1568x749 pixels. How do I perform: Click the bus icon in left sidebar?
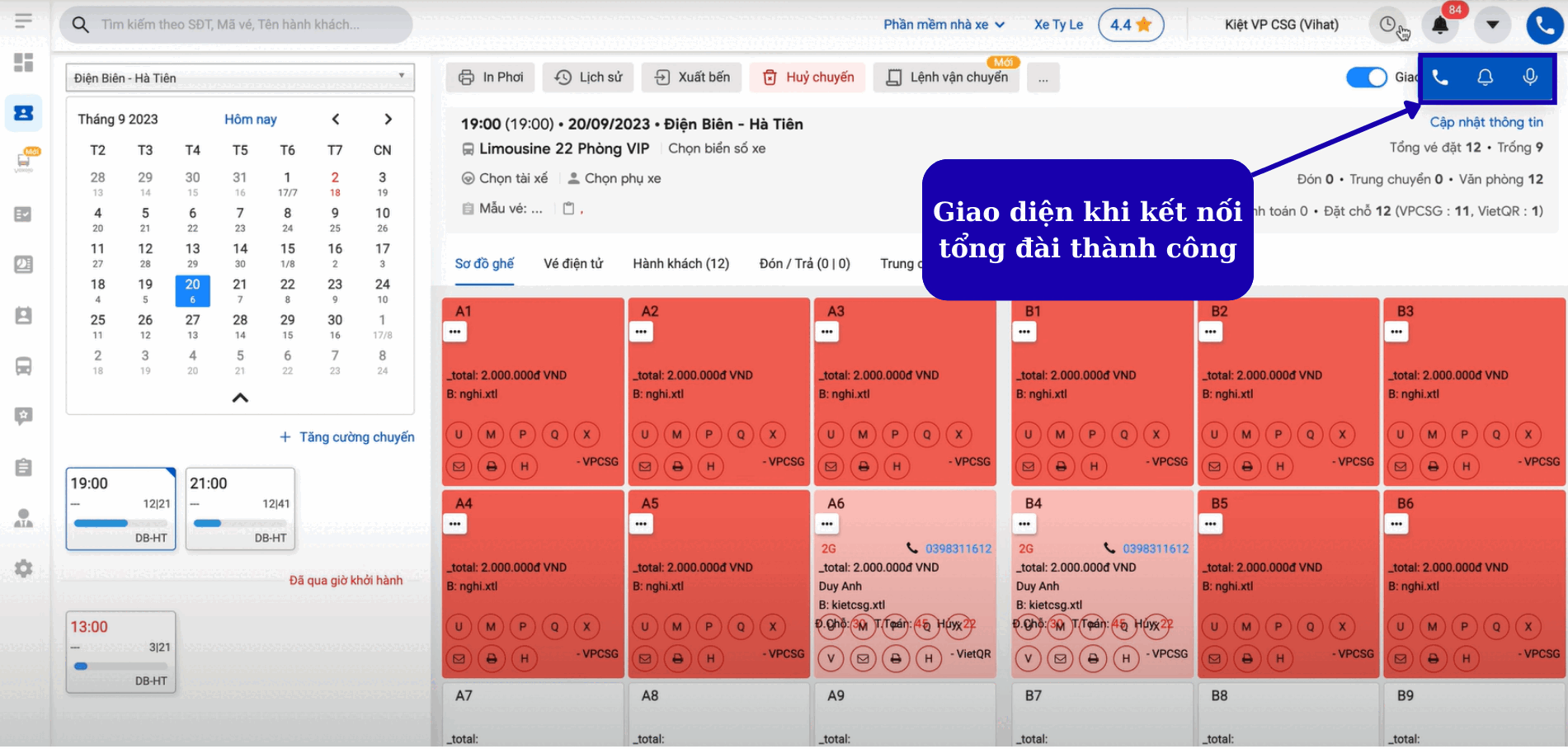pyautogui.click(x=24, y=366)
